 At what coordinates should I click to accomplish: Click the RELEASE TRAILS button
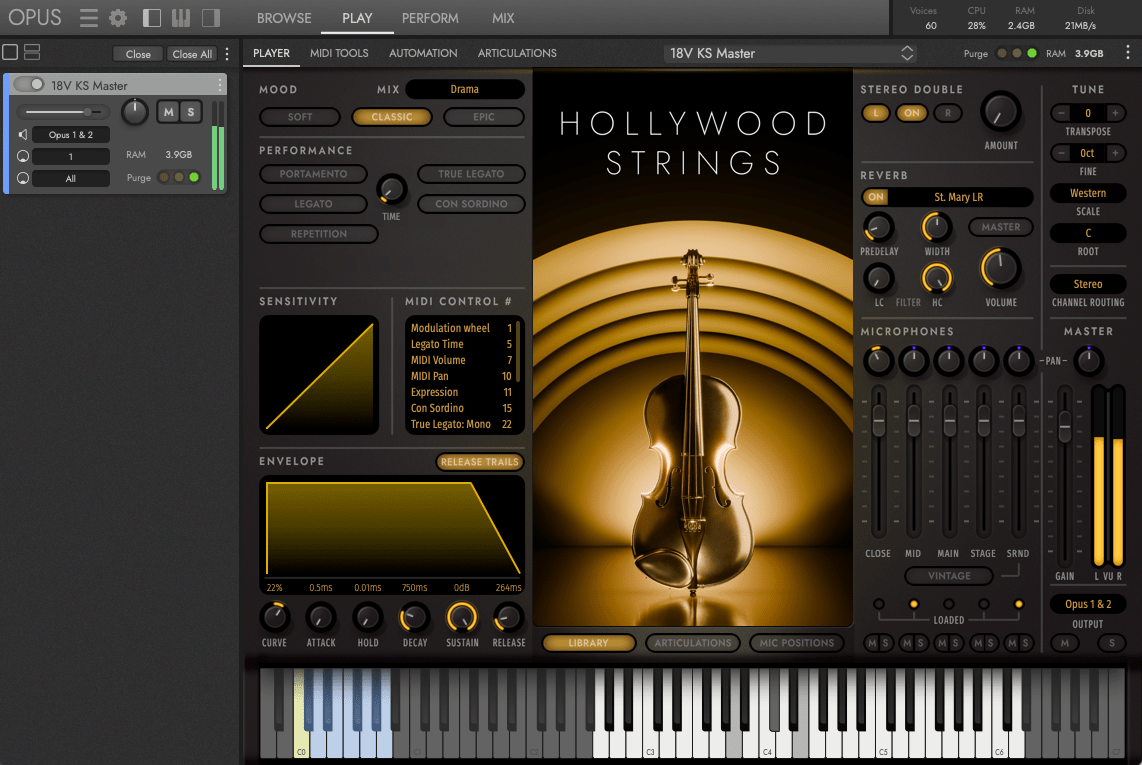pyautogui.click(x=480, y=462)
